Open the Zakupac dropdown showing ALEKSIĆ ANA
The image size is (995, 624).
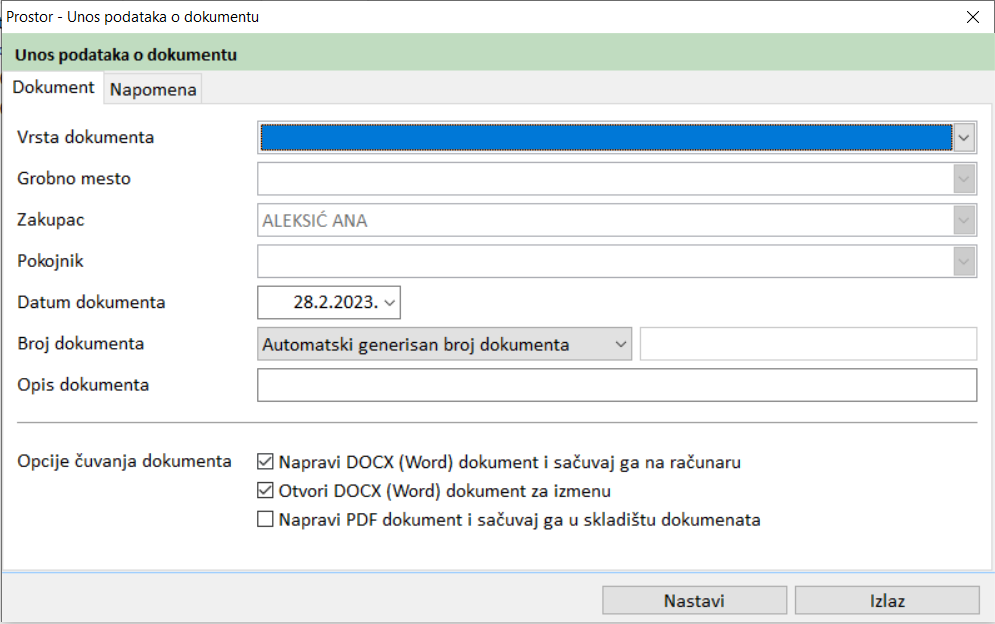[964, 220]
